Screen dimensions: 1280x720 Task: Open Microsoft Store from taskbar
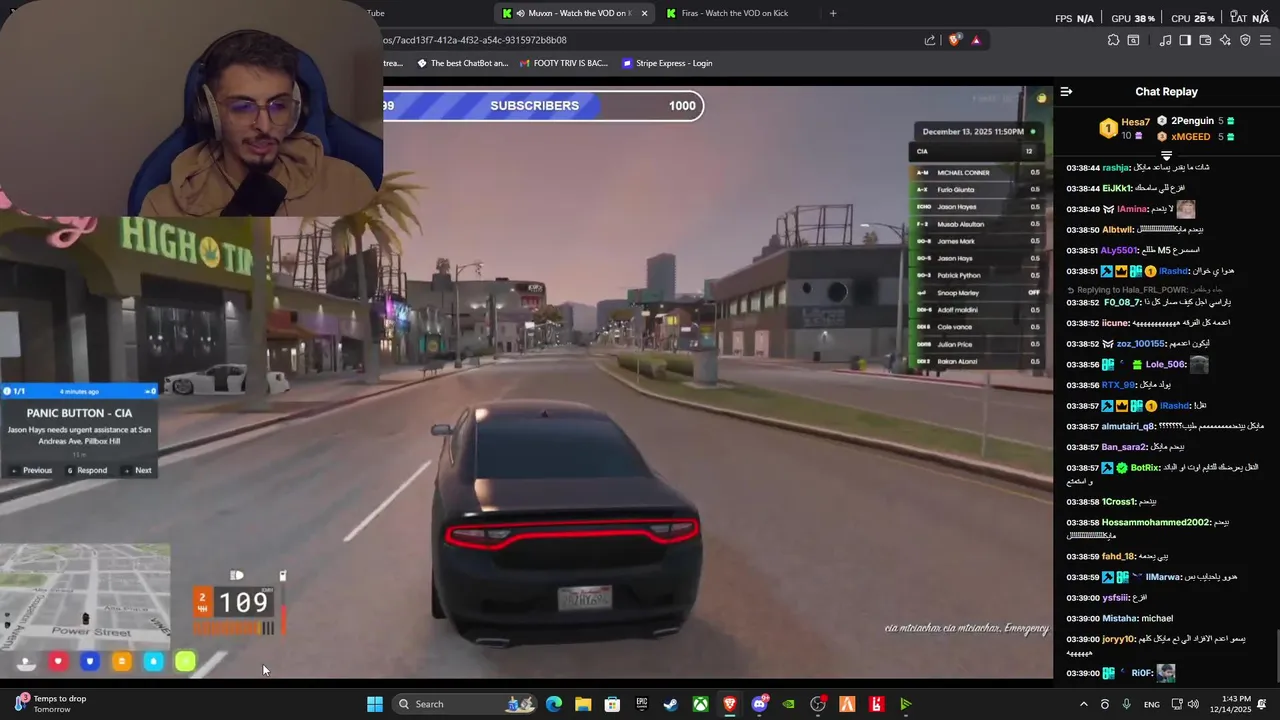click(x=612, y=704)
